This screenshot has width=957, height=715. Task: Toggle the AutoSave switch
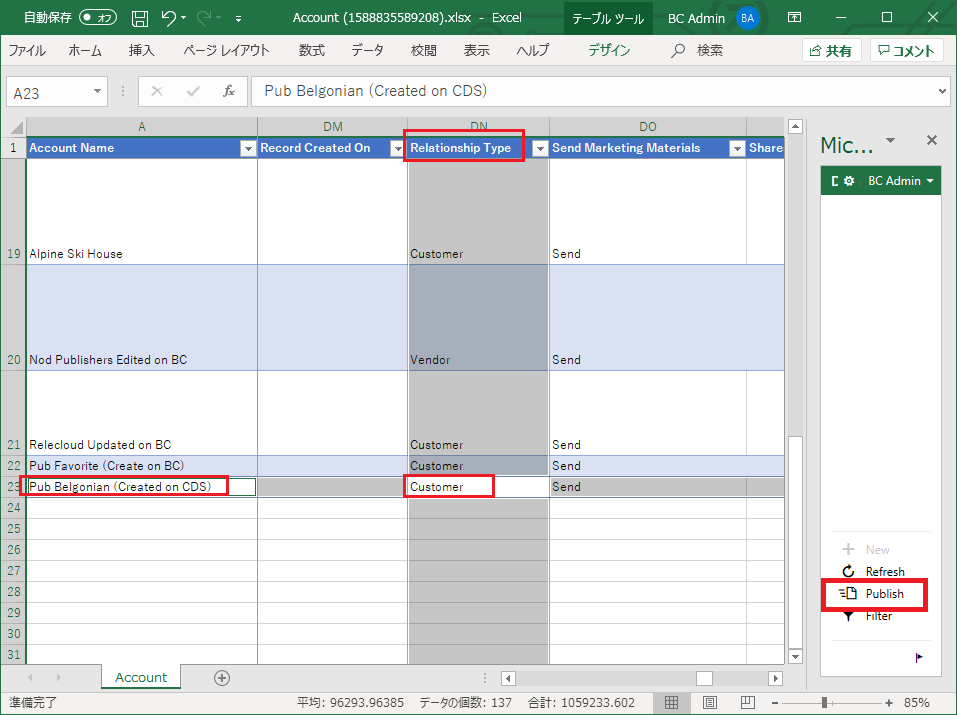(98, 18)
